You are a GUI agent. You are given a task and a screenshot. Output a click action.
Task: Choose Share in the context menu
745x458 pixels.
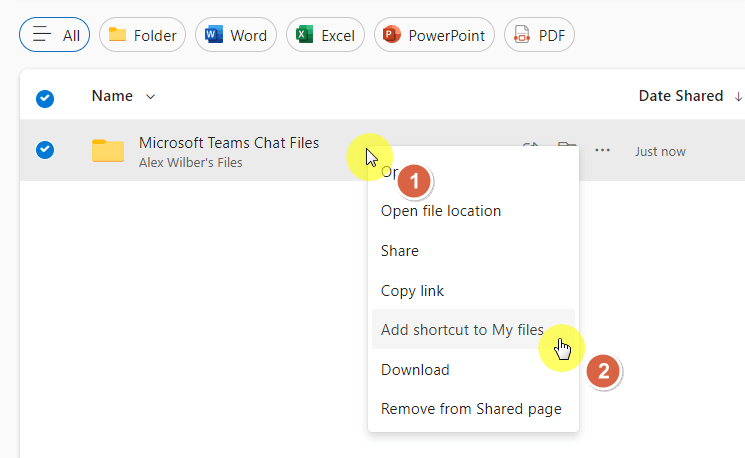[473, 250]
